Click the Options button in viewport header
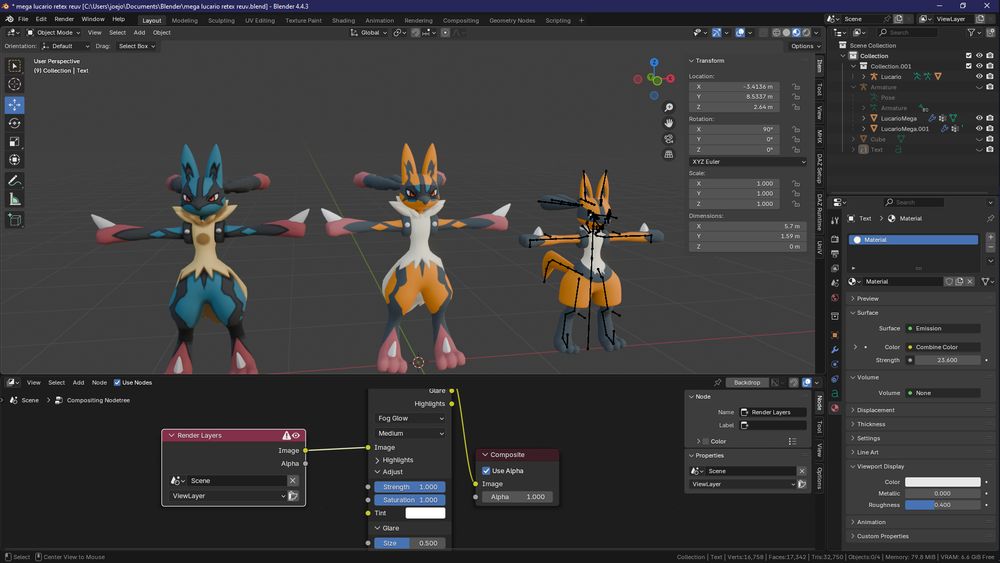Viewport: 1000px width, 563px height. pyautogui.click(x=802, y=46)
